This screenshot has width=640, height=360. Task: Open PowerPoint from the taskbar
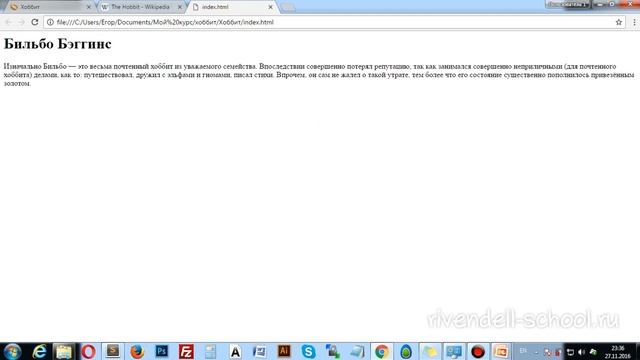(x=501, y=351)
